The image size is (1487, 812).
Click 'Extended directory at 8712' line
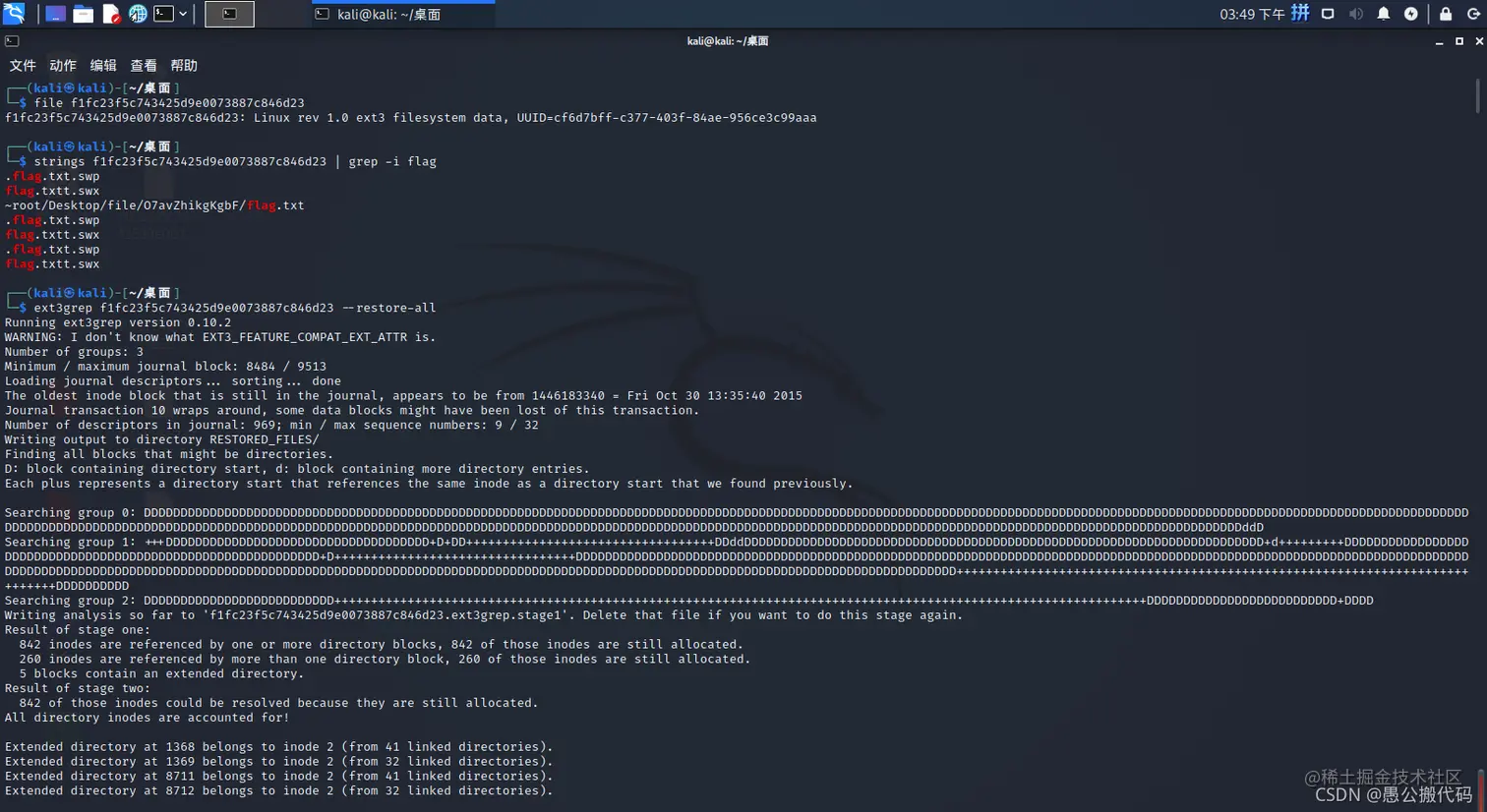(279, 791)
